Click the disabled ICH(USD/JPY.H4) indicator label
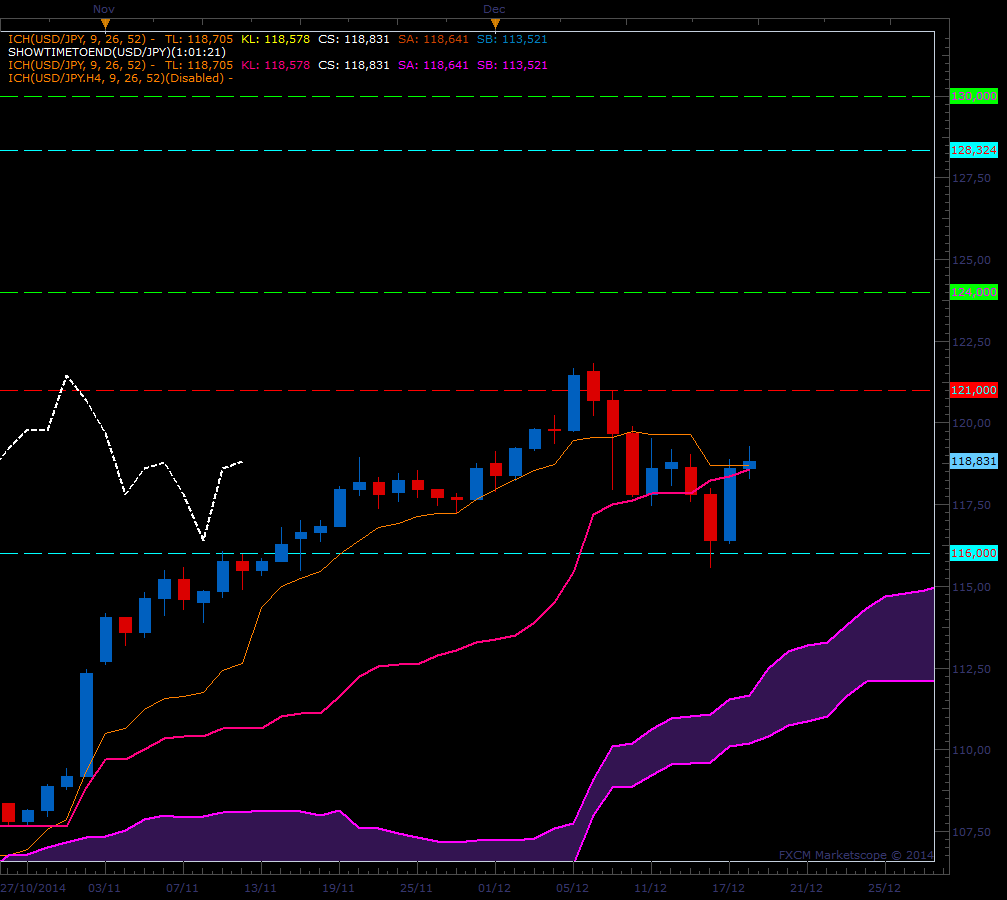Screen dimensions: 1007x900 coord(120,78)
